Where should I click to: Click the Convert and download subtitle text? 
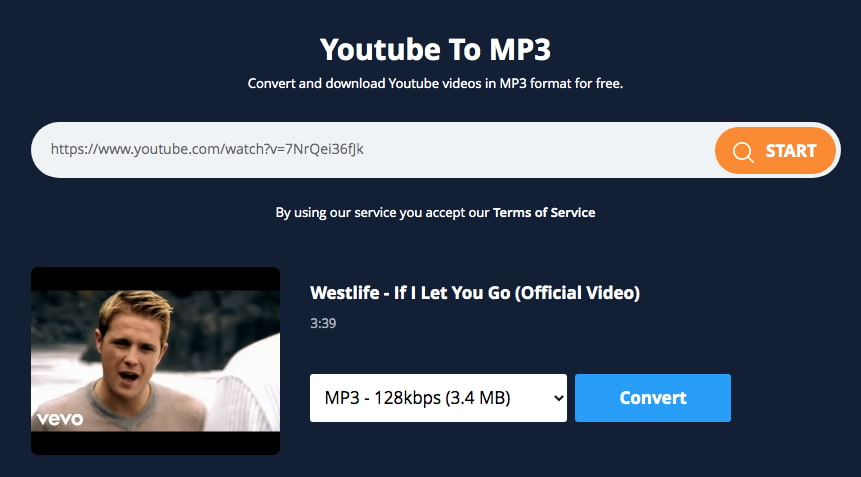pyautogui.click(x=435, y=83)
